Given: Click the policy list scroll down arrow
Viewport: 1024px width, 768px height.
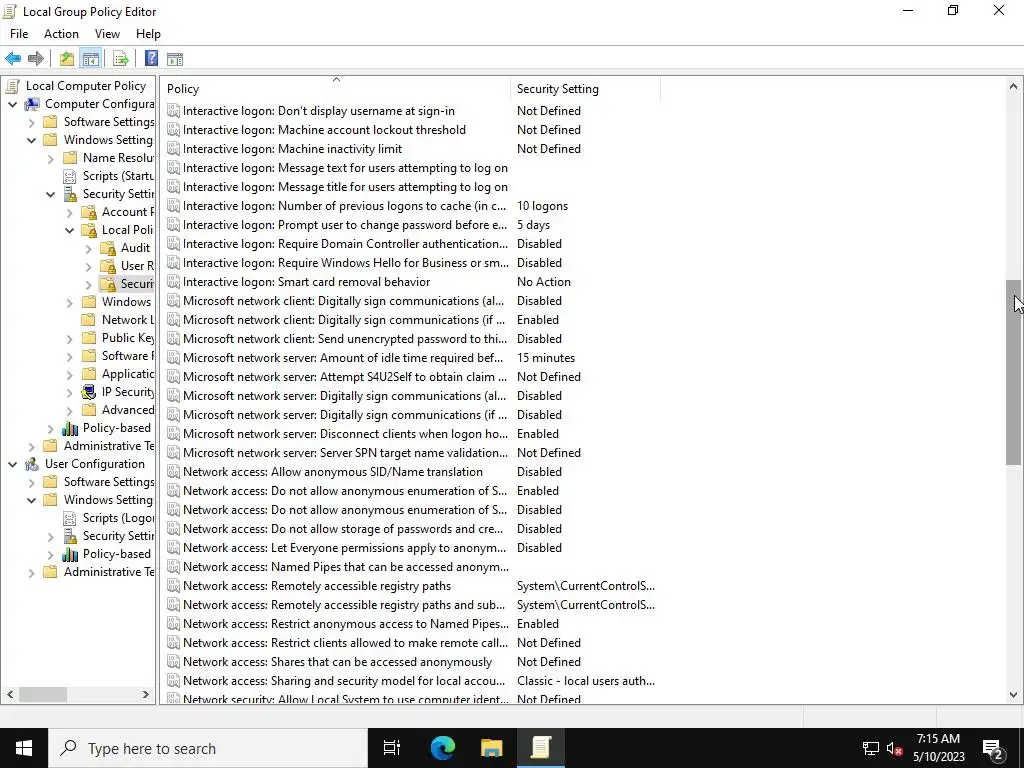Looking at the screenshot, I should [x=1013, y=695].
